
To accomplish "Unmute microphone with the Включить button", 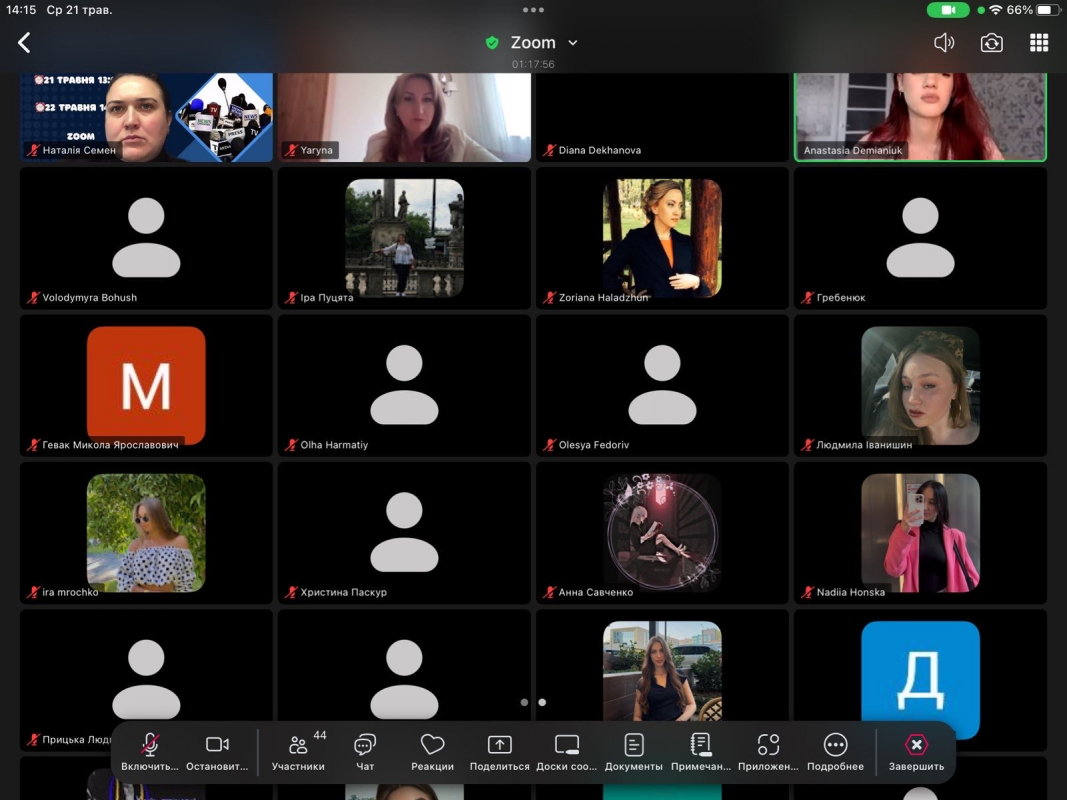I will click(150, 752).
